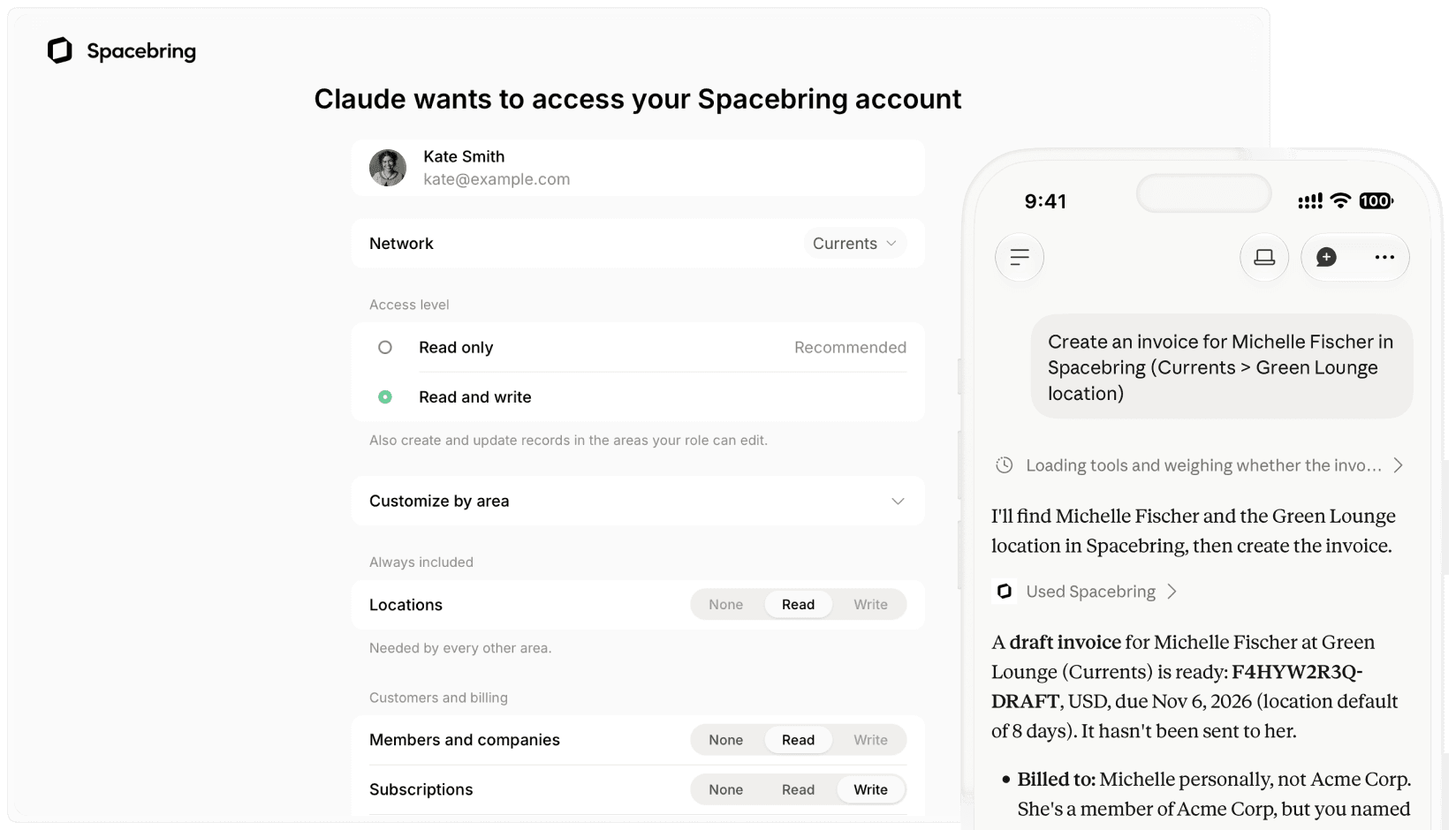Image resolution: width=1456 pixels, height=830 pixels.
Task: Expand the Customize by area section
Action: click(638, 501)
